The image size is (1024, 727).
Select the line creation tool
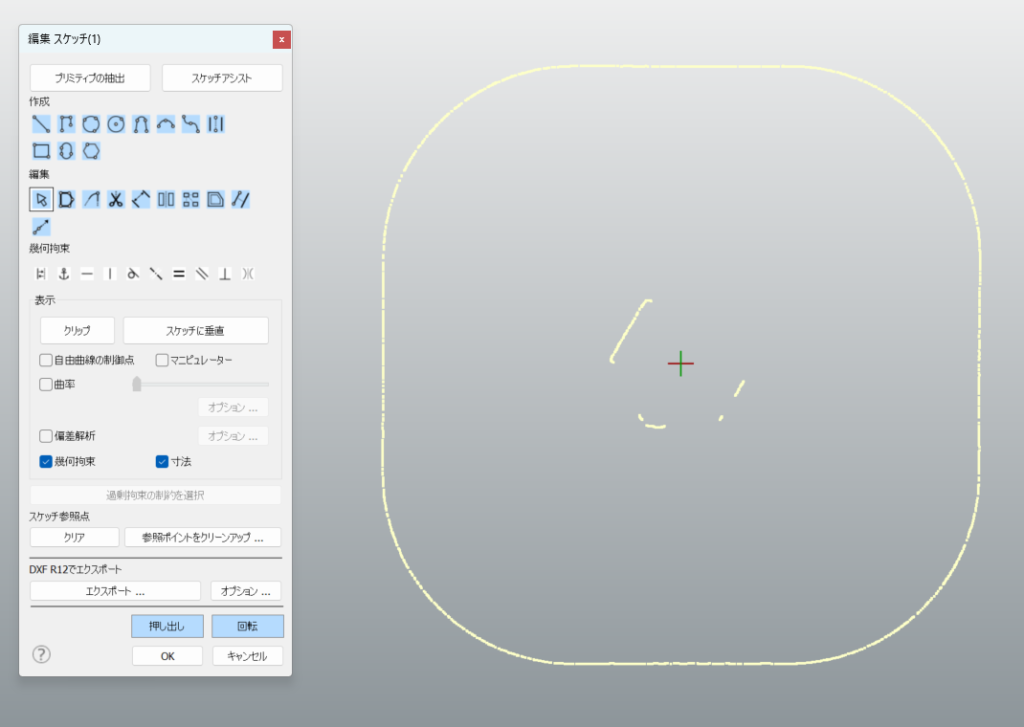[x=41, y=124]
